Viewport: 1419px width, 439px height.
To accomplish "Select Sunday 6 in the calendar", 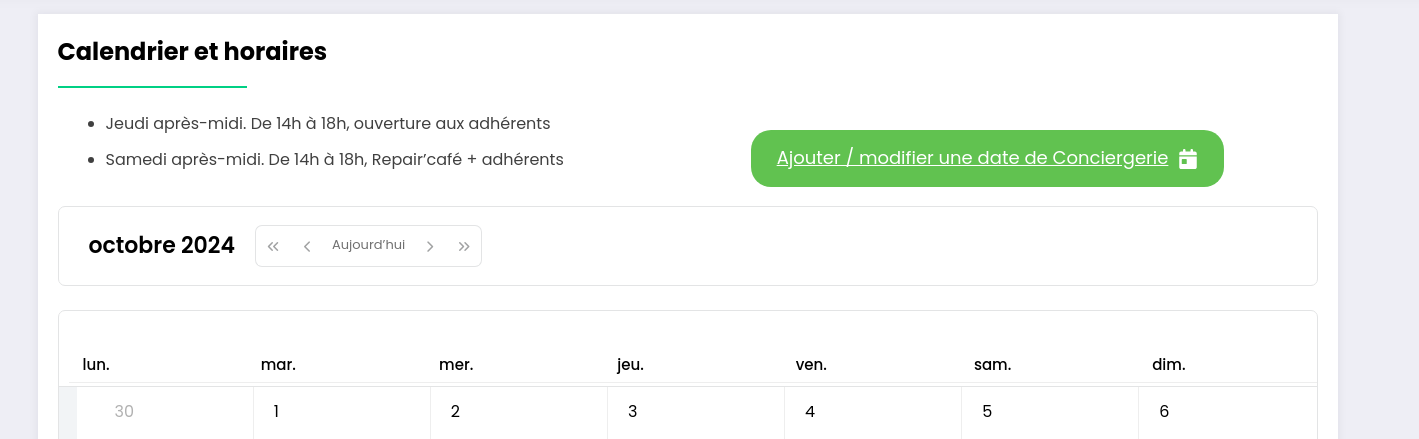I will (1228, 413).
